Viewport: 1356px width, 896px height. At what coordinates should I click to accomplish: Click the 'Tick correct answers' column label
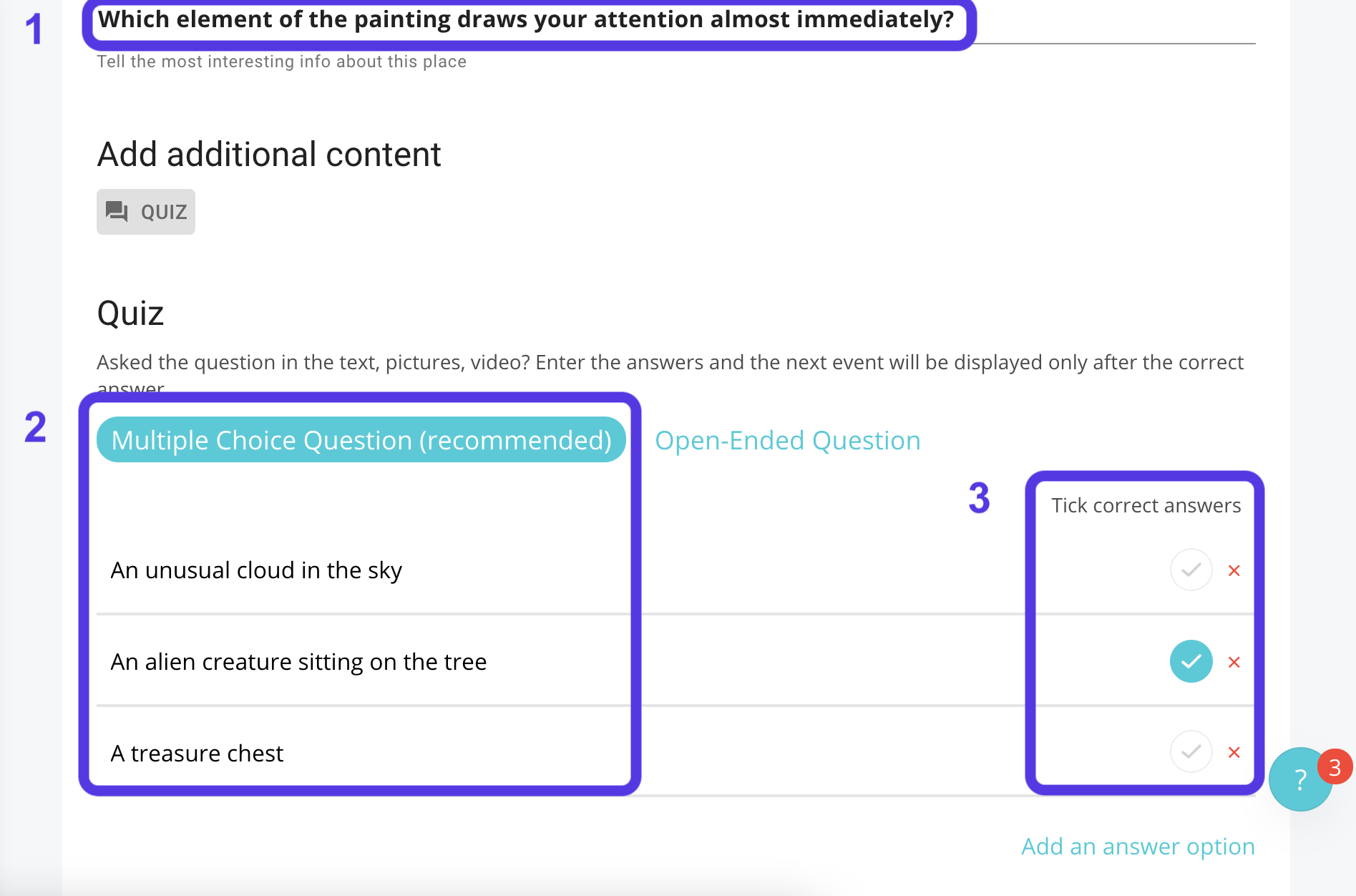[x=1146, y=505]
